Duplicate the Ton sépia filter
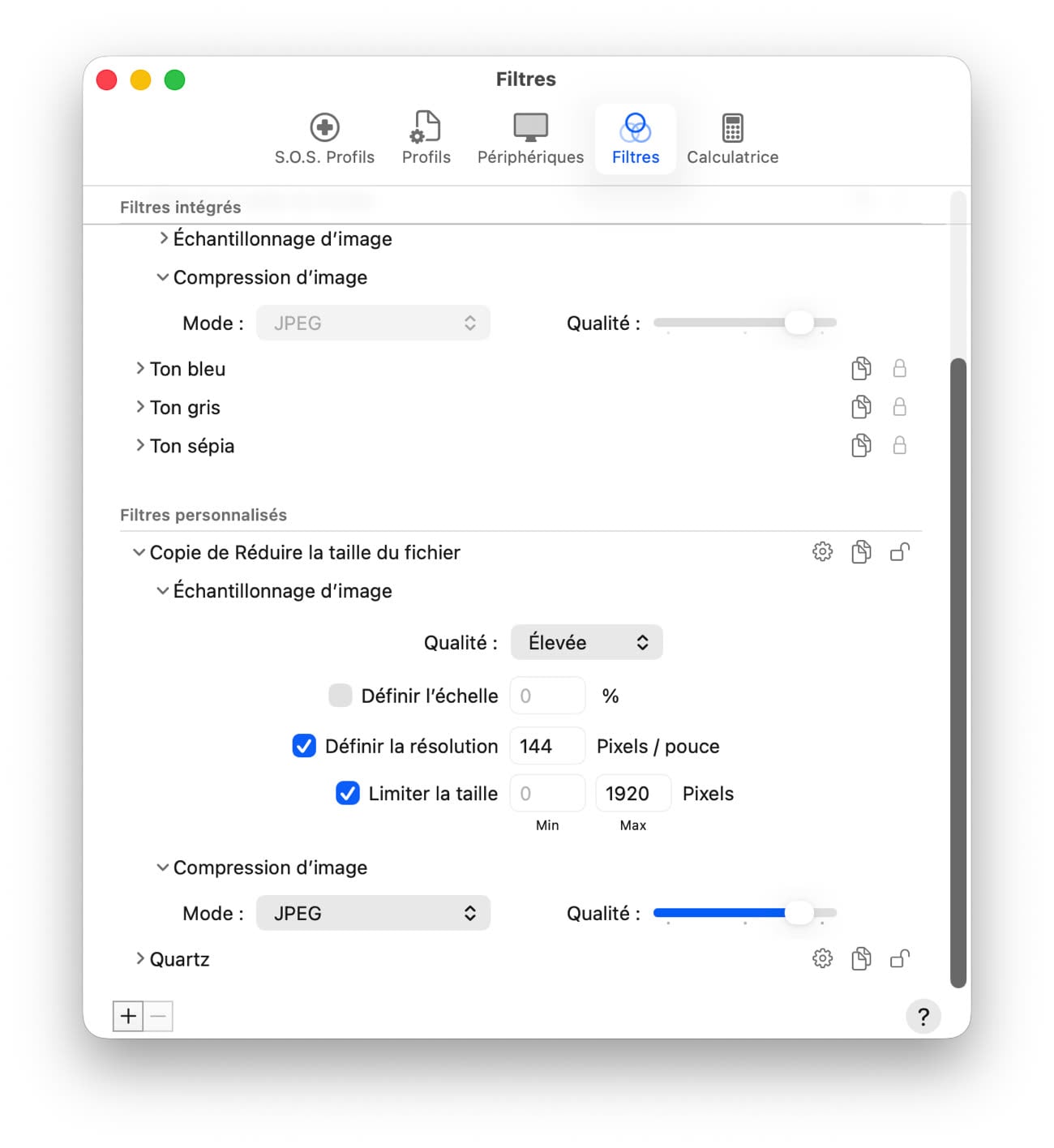Screen dimensions: 1054x1148 coord(861,445)
